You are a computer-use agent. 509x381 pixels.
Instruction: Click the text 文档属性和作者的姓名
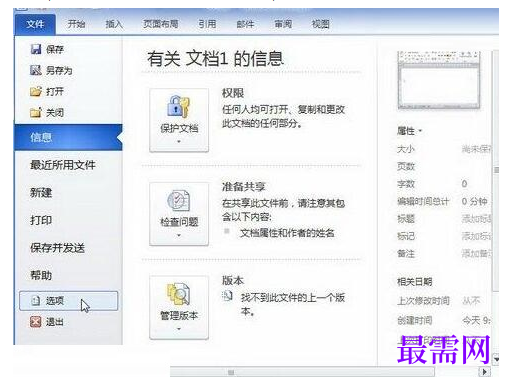click(x=287, y=233)
